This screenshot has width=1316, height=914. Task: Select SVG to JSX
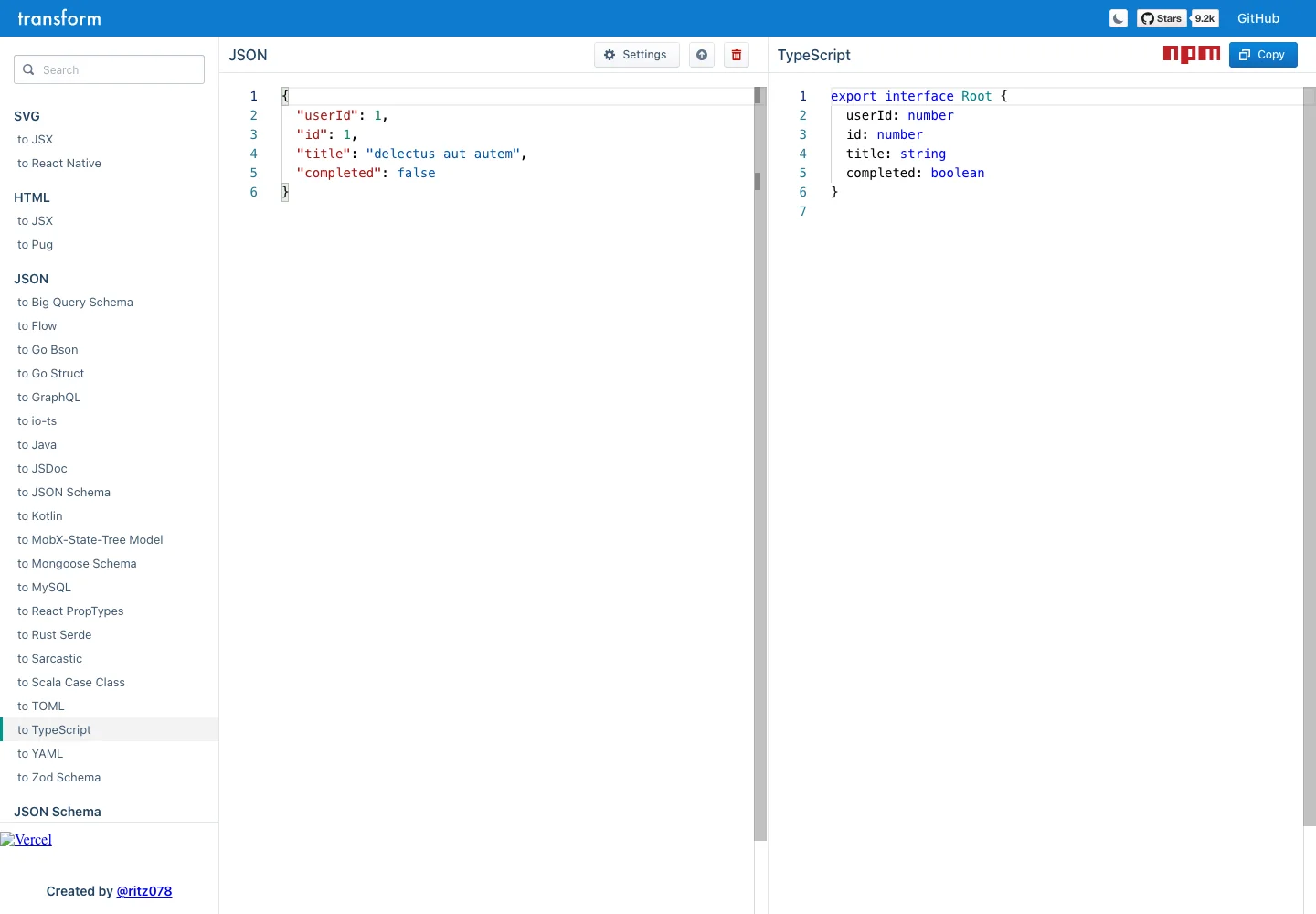[109, 140]
